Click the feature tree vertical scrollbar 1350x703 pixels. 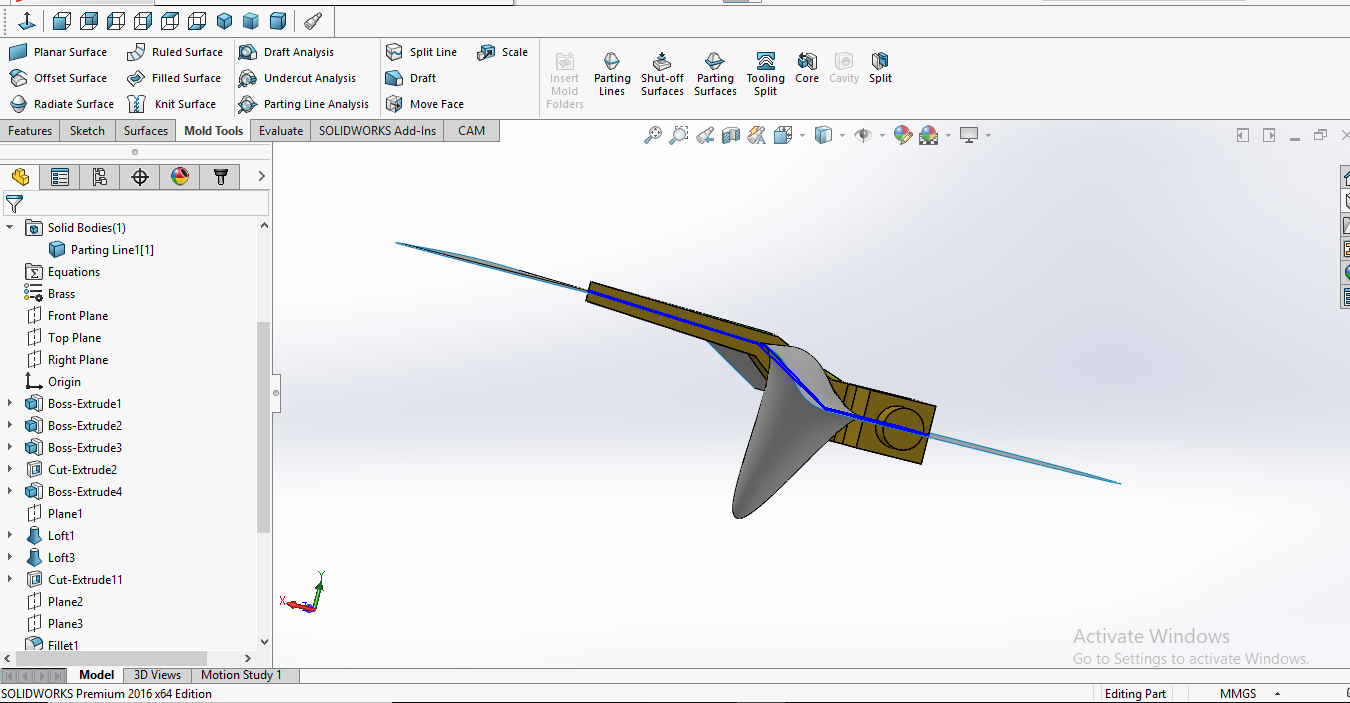(x=264, y=427)
